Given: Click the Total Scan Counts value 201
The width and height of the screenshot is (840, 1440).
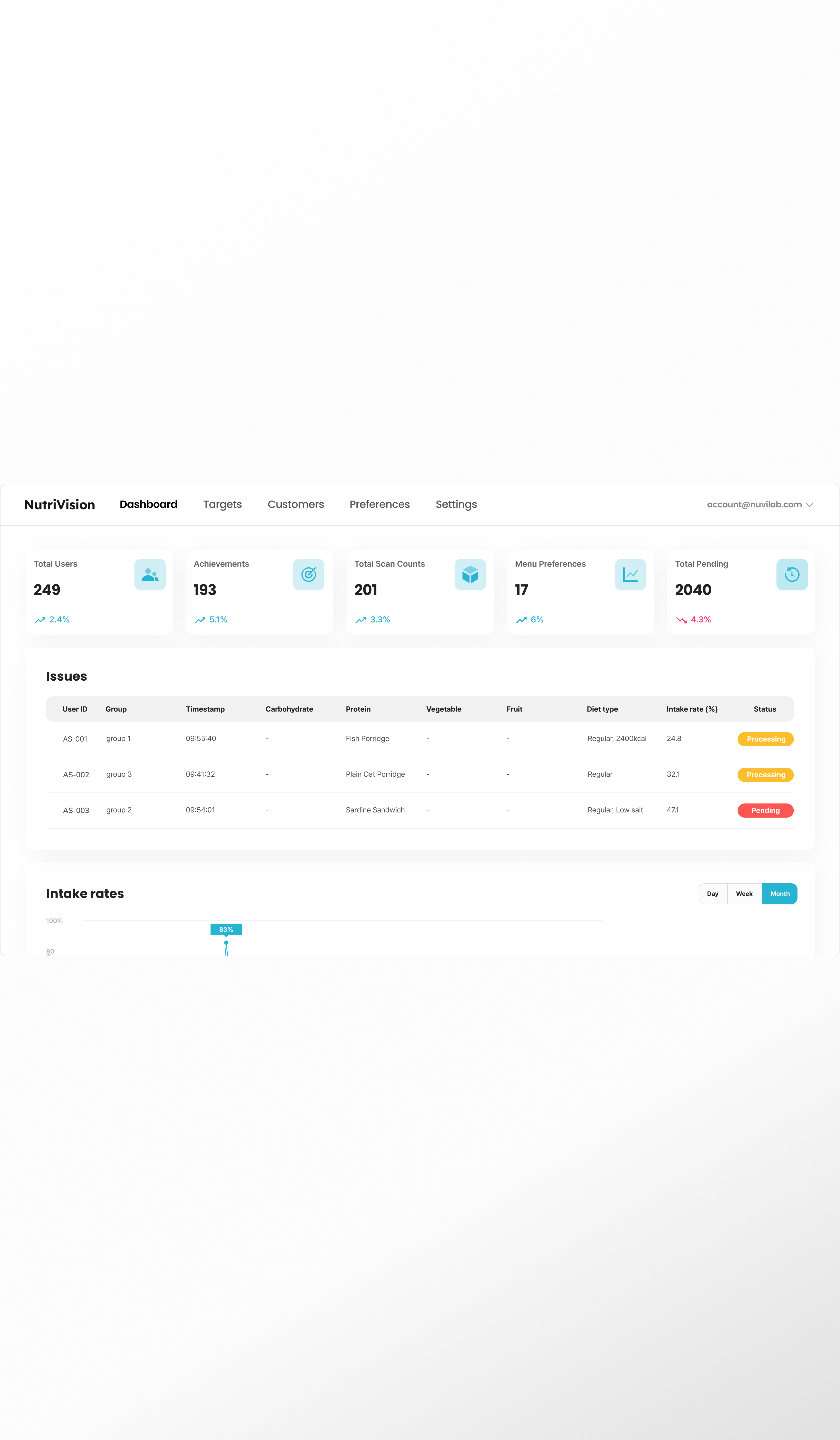Looking at the screenshot, I should click(366, 590).
